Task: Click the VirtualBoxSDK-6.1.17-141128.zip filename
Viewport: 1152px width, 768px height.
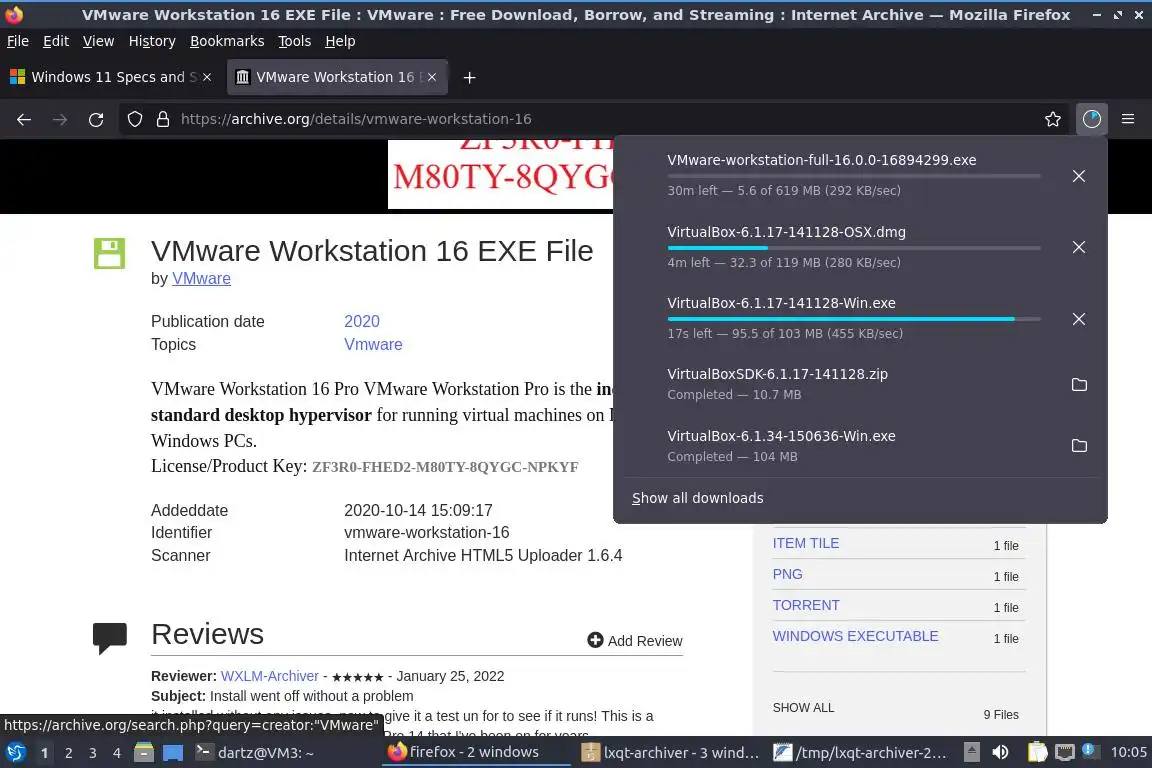Action: 777,374
